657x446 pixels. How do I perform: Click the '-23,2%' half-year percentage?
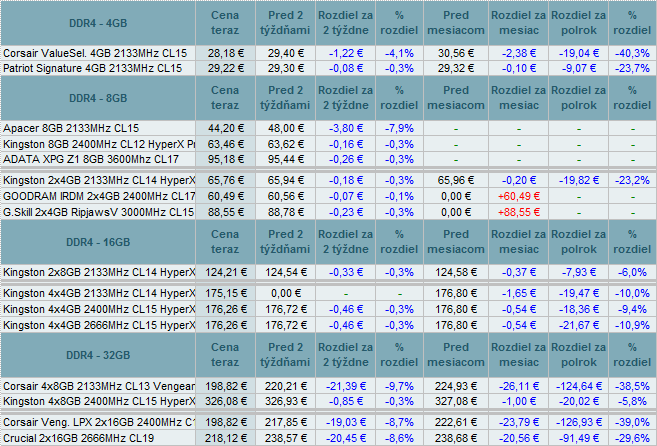point(632,180)
